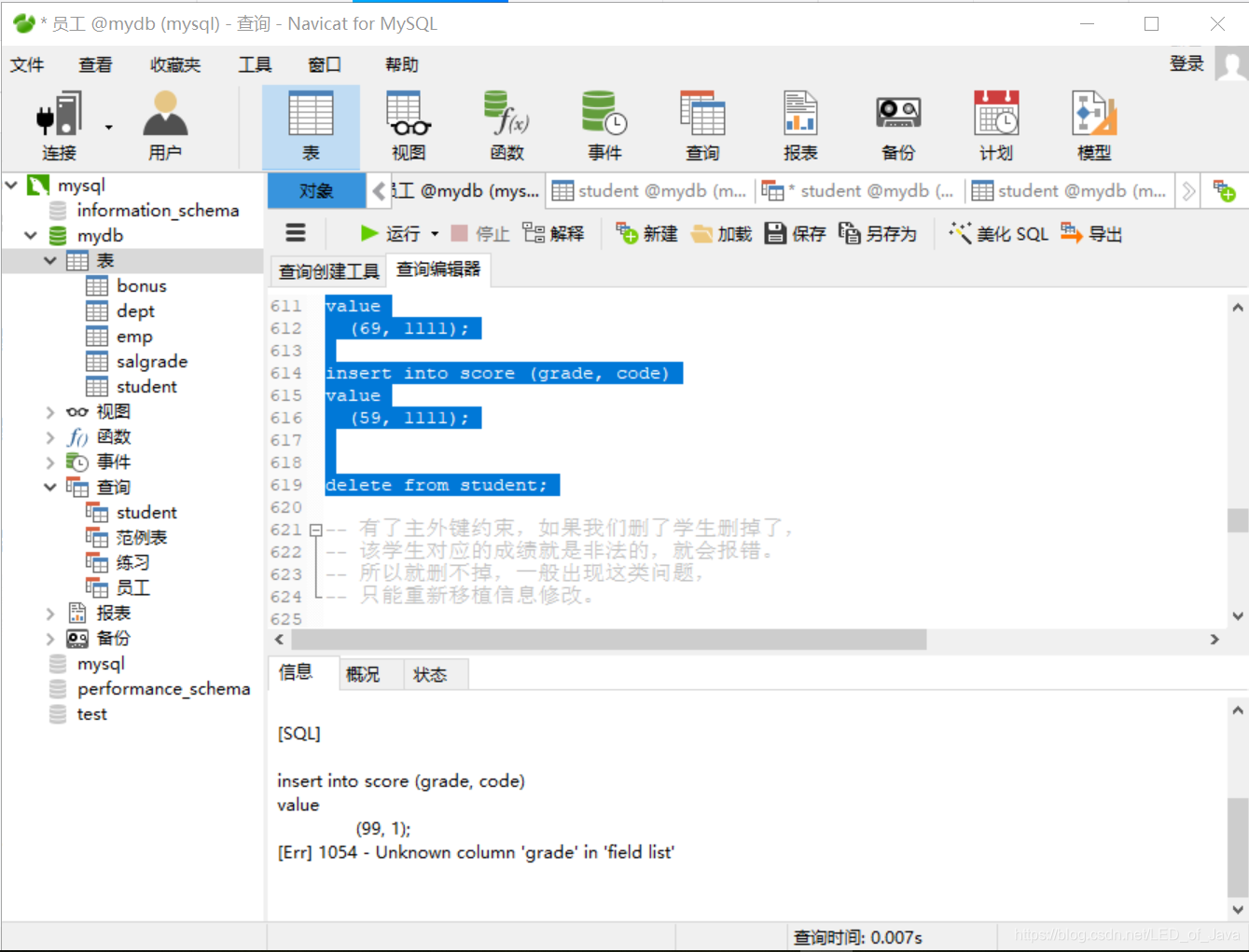Image resolution: width=1249 pixels, height=952 pixels.
Task: Select bonus table in tree
Action: point(141,286)
